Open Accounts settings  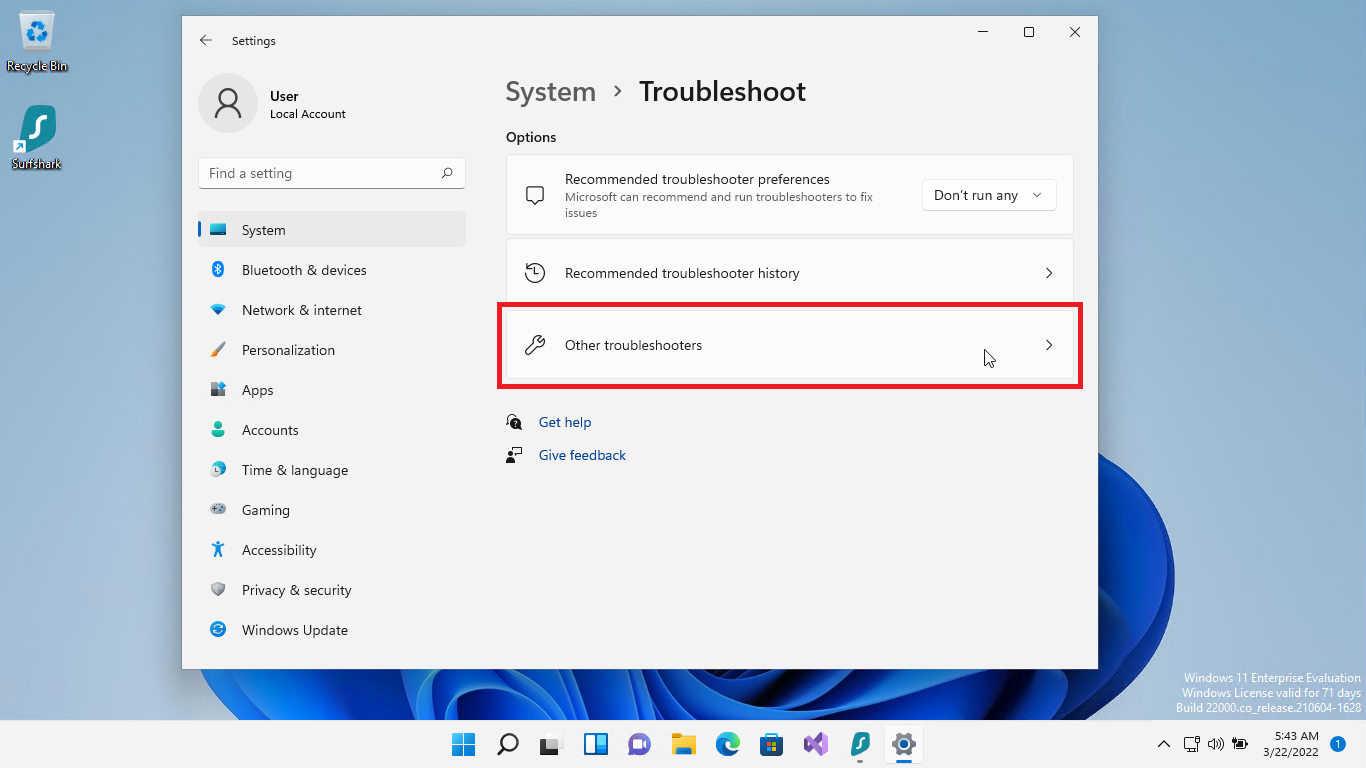pyautogui.click(x=332, y=430)
